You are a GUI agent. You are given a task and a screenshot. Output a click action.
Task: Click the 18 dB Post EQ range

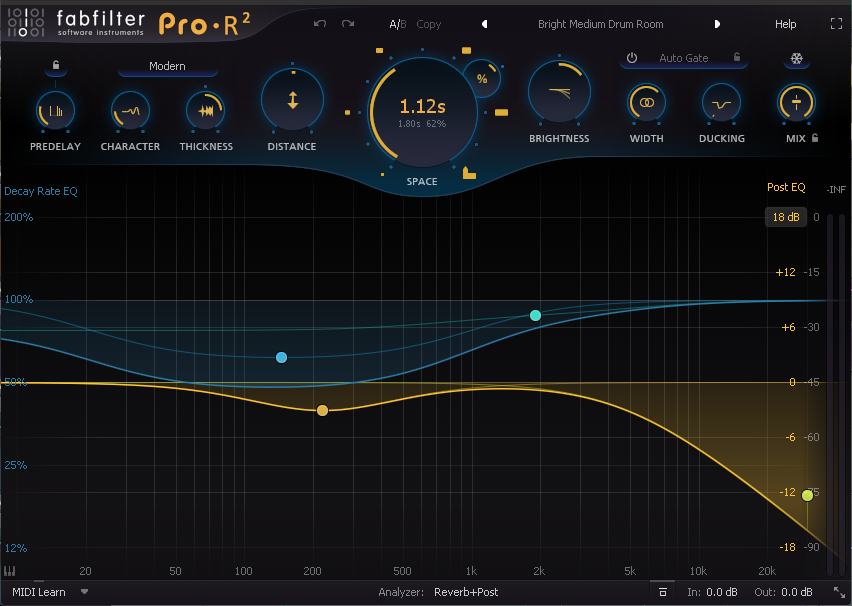tap(785, 217)
